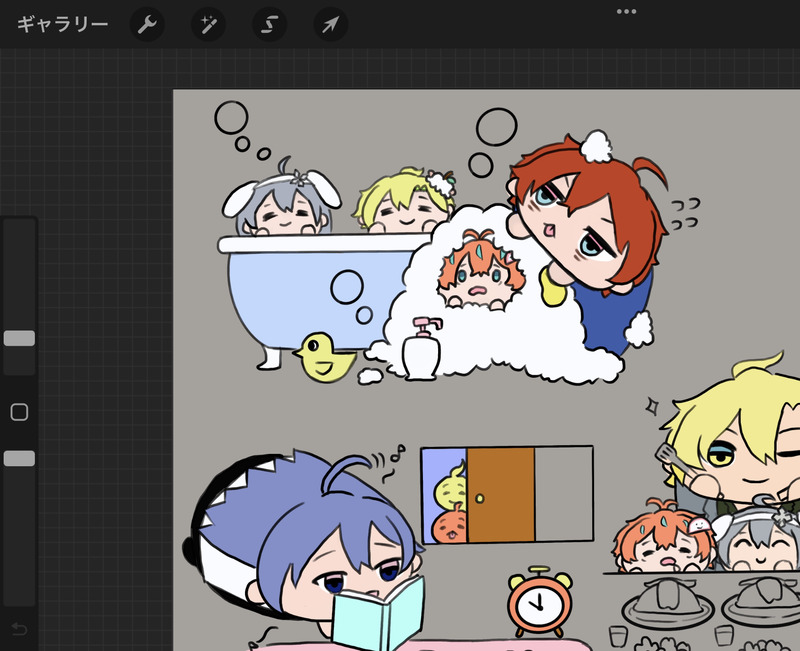Screen dimensions: 800x651
Task: Open the ギャラリー gallery
Action: 62,24
